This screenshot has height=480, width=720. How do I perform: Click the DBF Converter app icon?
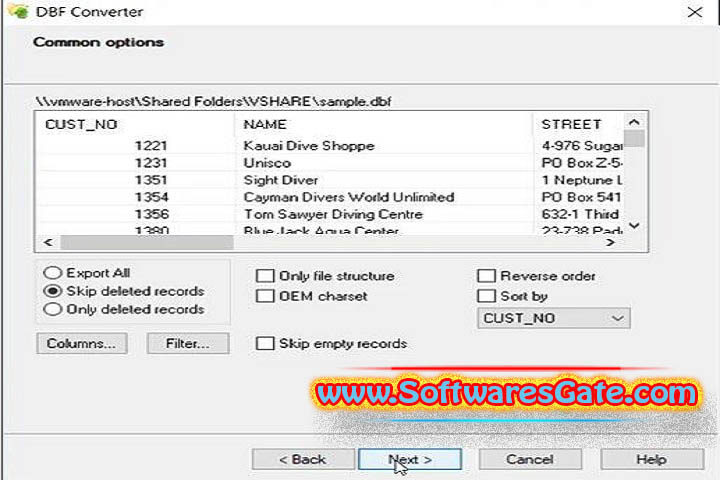click(x=18, y=11)
